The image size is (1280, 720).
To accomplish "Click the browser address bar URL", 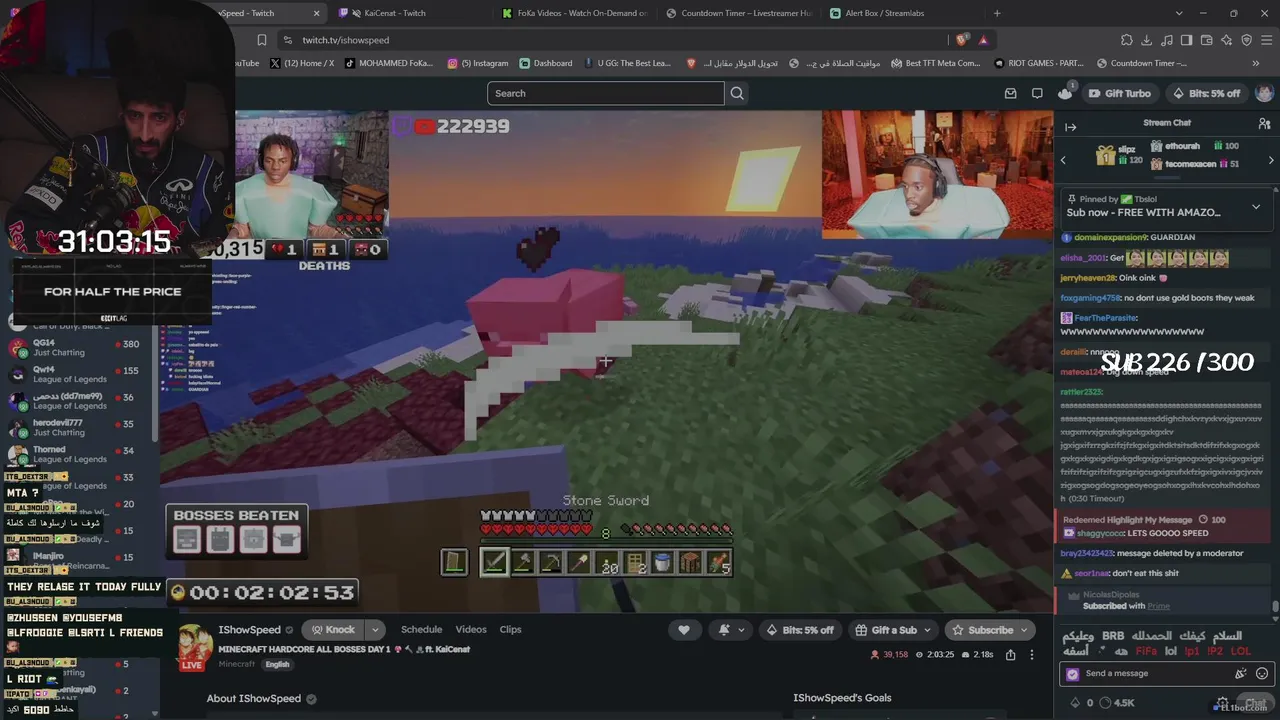I will (x=346, y=40).
